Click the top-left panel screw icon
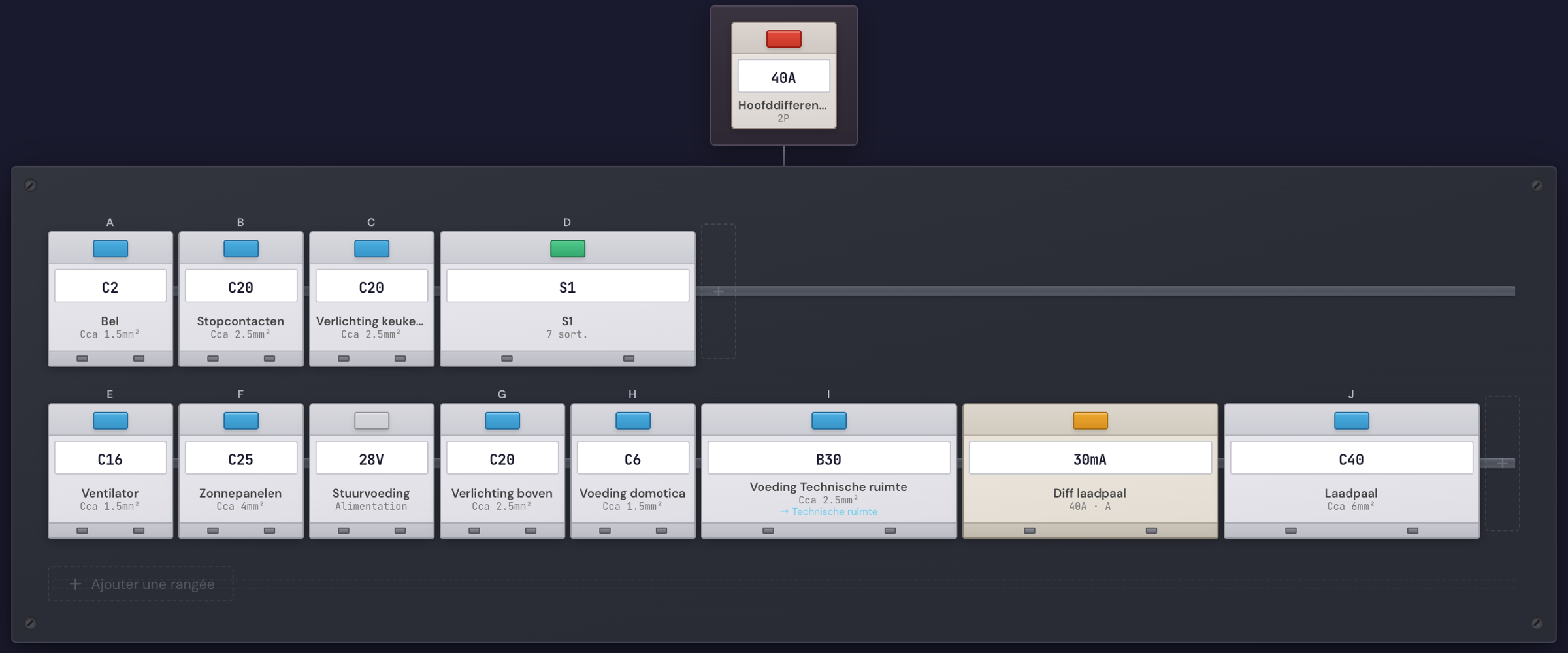This screenshot has width=1568, height=653. [x=31, y=185]
